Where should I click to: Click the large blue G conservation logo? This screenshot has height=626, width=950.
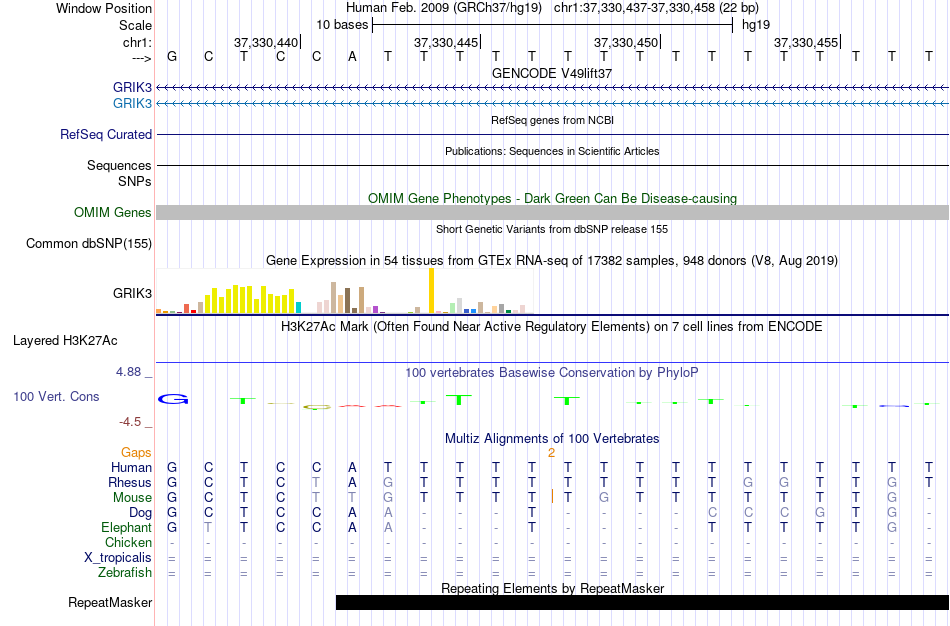[173, 399]
